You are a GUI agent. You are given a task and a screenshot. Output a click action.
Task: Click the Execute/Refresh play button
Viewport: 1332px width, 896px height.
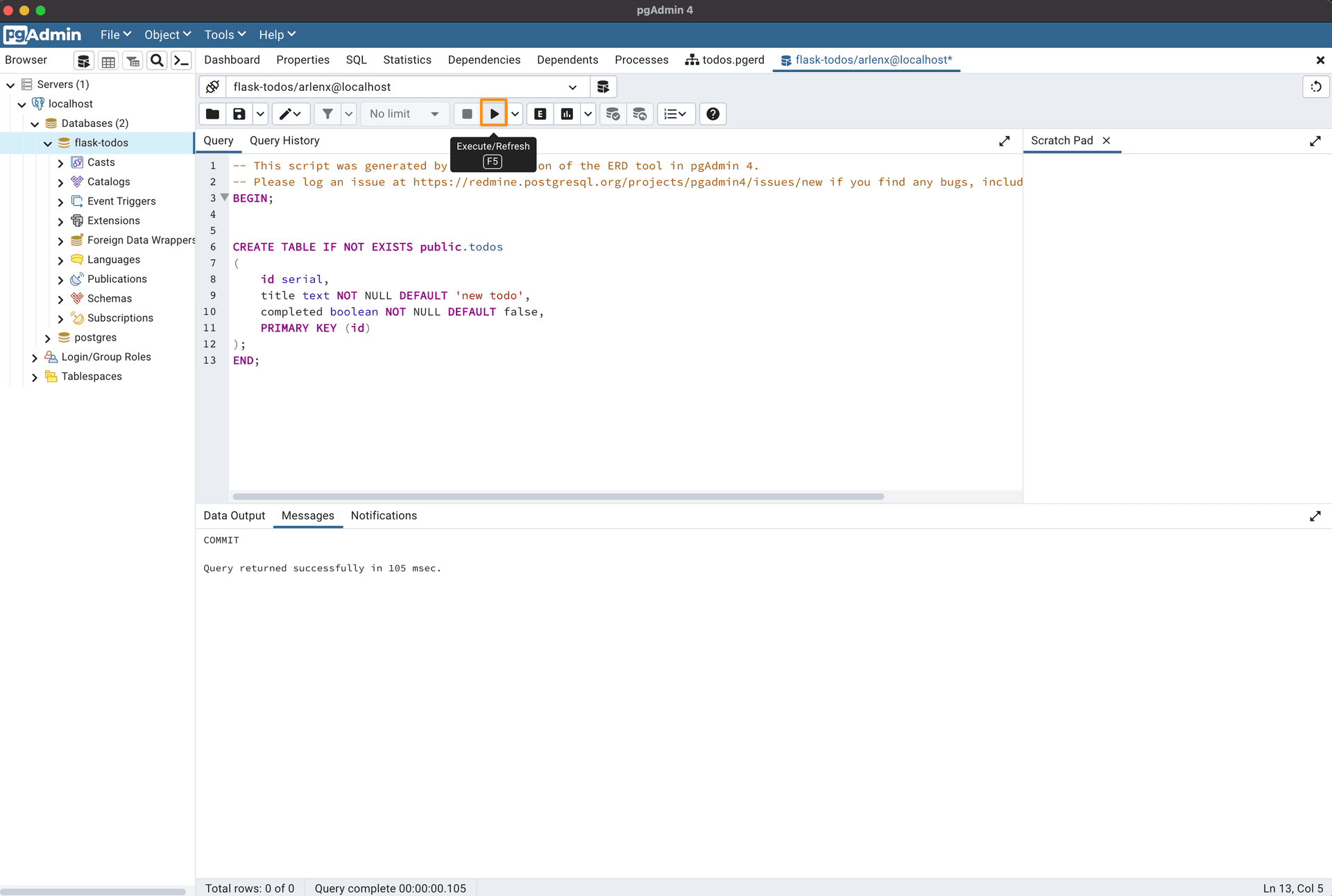tap(494, 114)
